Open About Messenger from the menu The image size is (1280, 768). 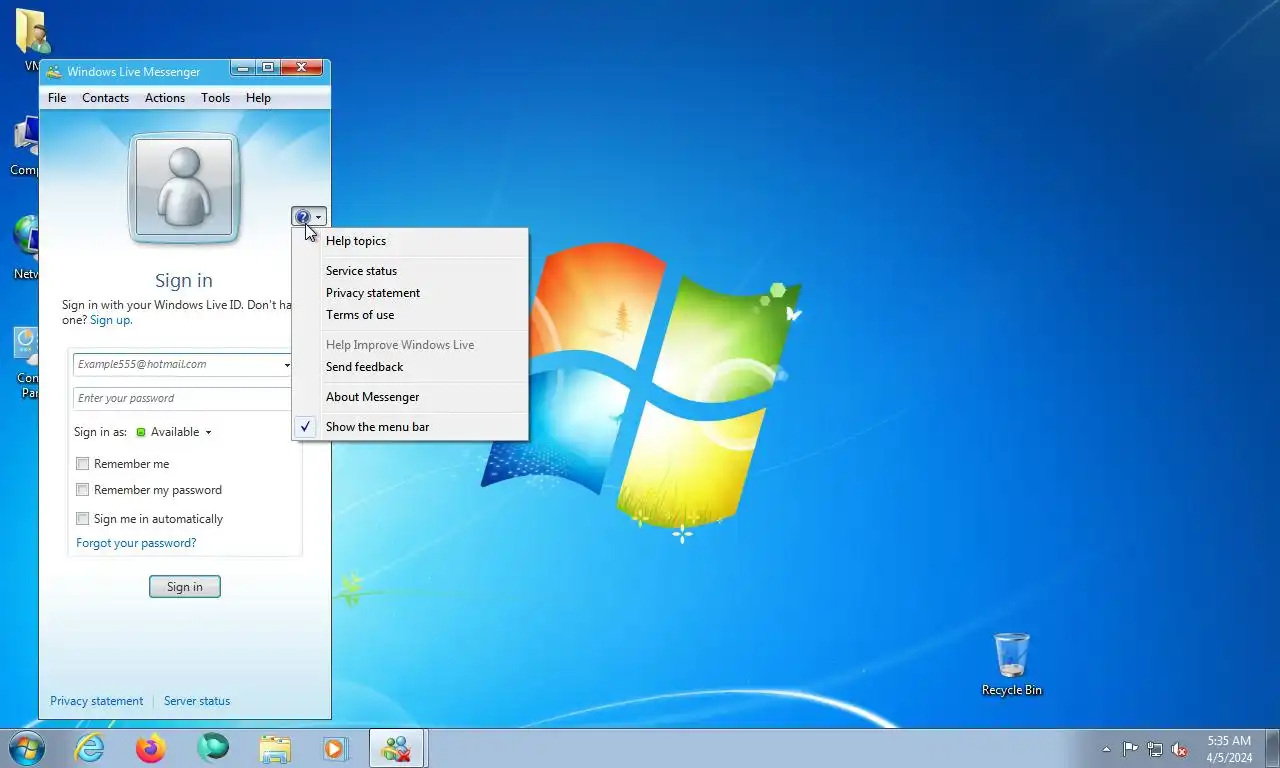pyautogui.click(x=410, y=397)
